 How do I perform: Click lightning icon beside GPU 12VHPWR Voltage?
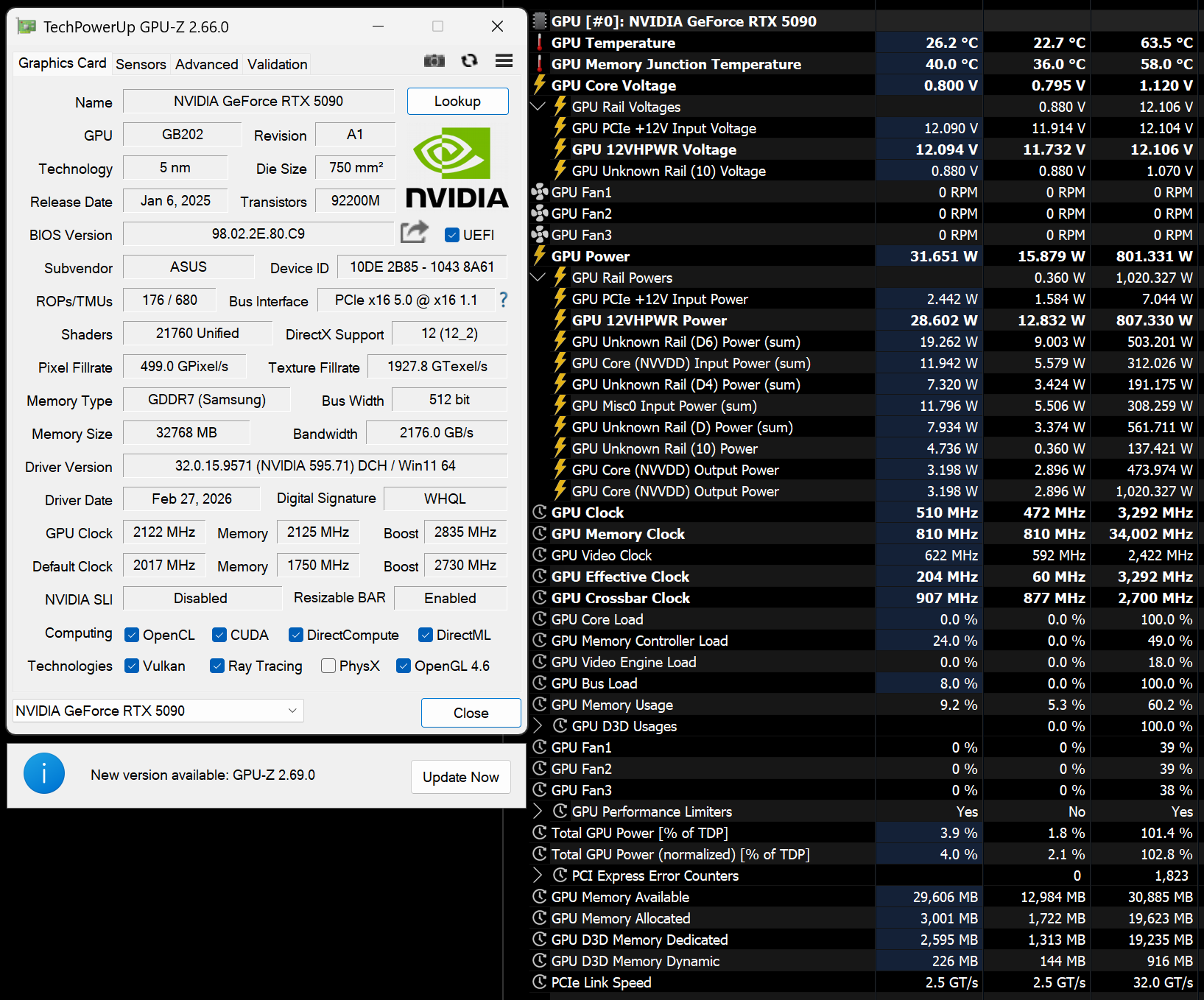[x=560, y=149]
